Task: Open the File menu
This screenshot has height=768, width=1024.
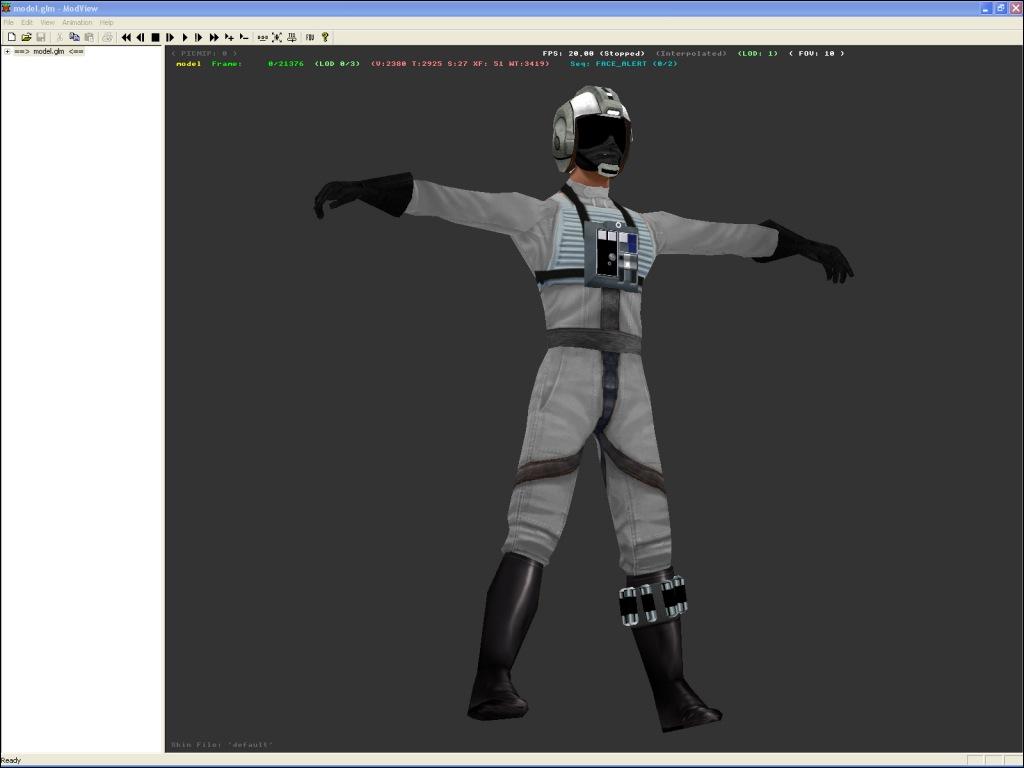Action: [x=9, y=22]
